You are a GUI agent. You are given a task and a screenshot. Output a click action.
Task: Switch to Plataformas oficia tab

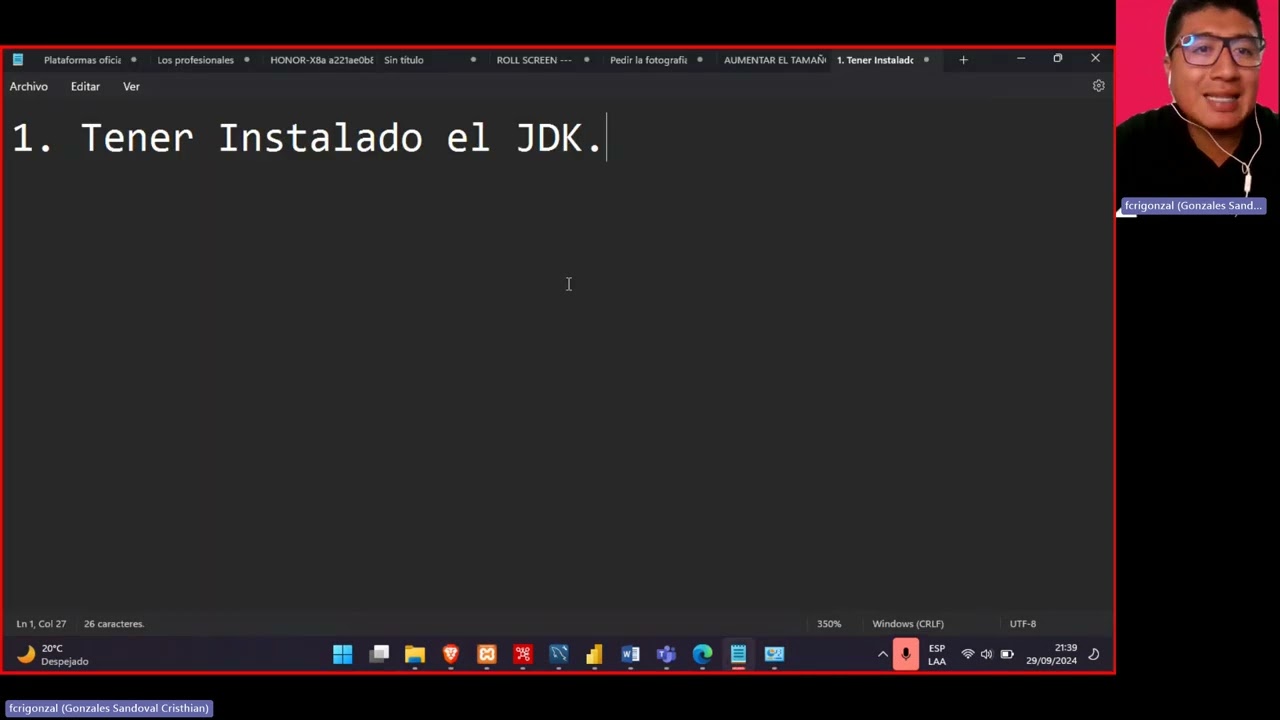[x=82, y=60]
